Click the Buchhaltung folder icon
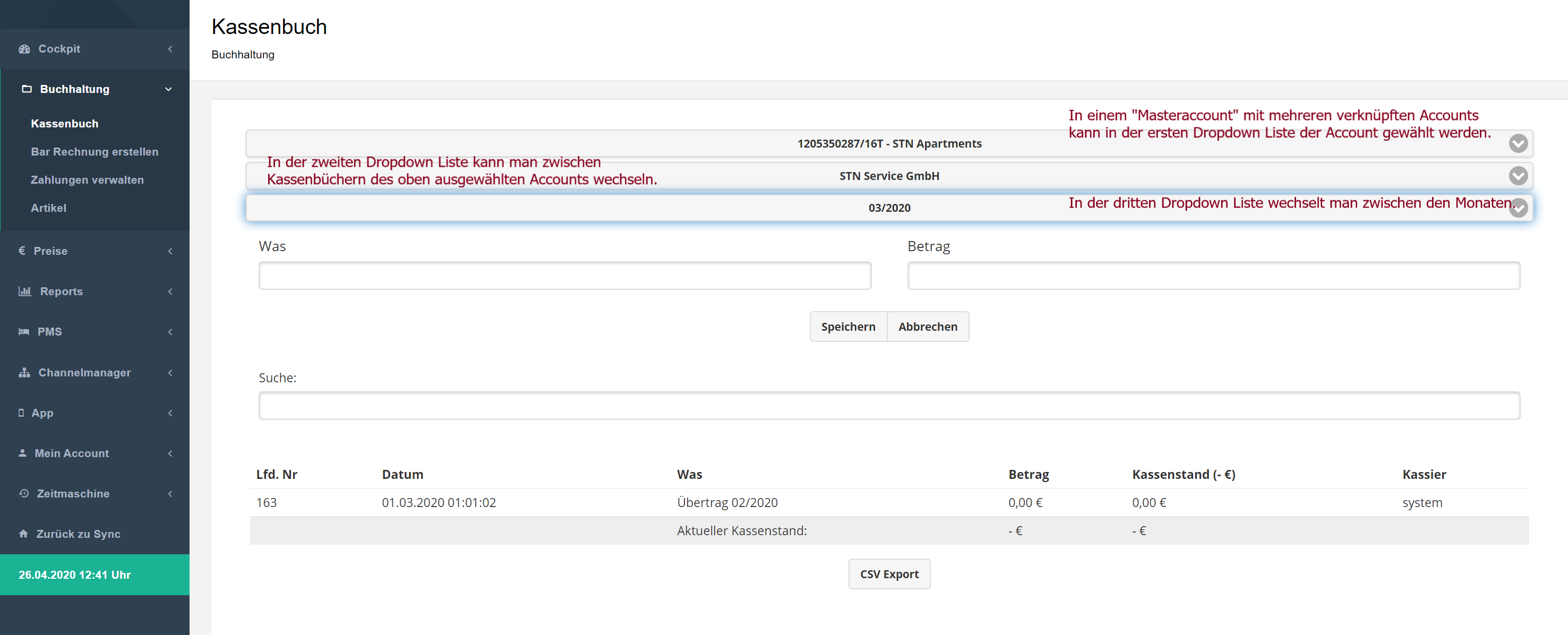 click(x=27, y=89)
